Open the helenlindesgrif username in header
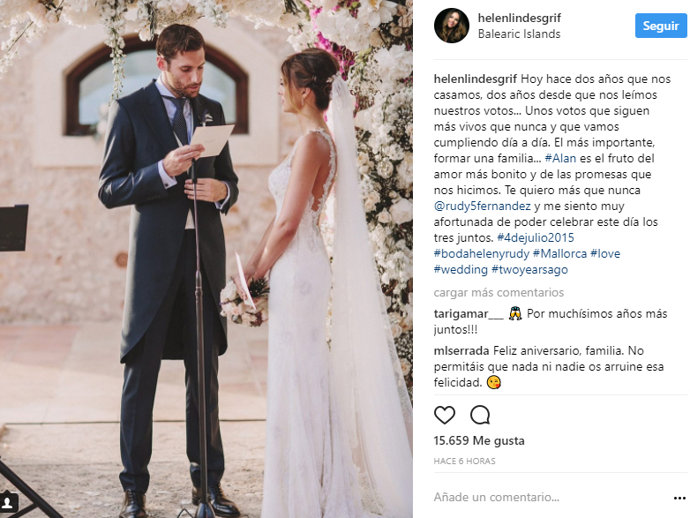The image size is (690, 518). click(x=519, y=18)
